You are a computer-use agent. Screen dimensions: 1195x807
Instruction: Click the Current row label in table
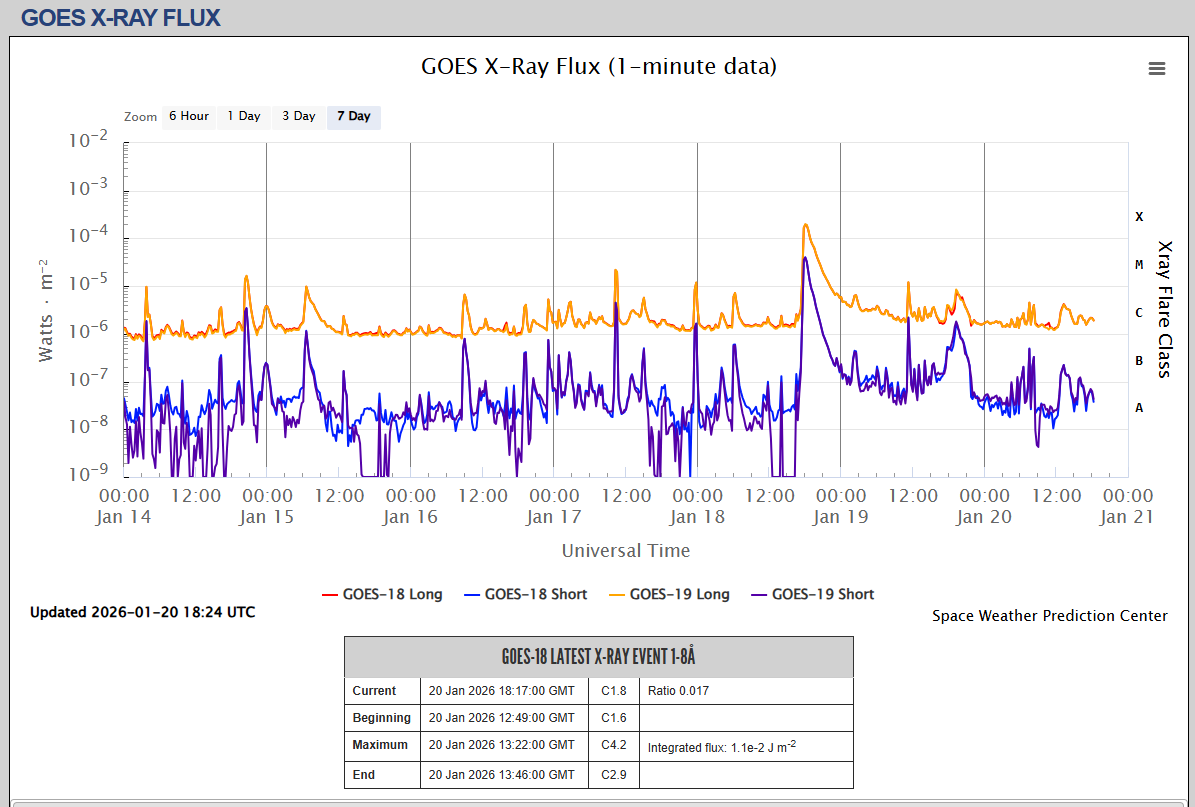pos(374,691)
